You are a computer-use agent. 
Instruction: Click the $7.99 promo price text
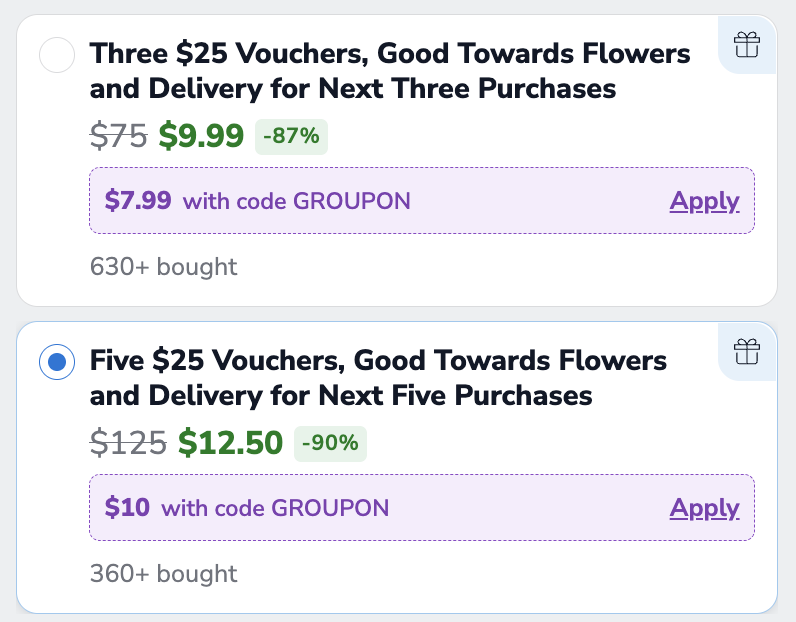pos(138,201)
